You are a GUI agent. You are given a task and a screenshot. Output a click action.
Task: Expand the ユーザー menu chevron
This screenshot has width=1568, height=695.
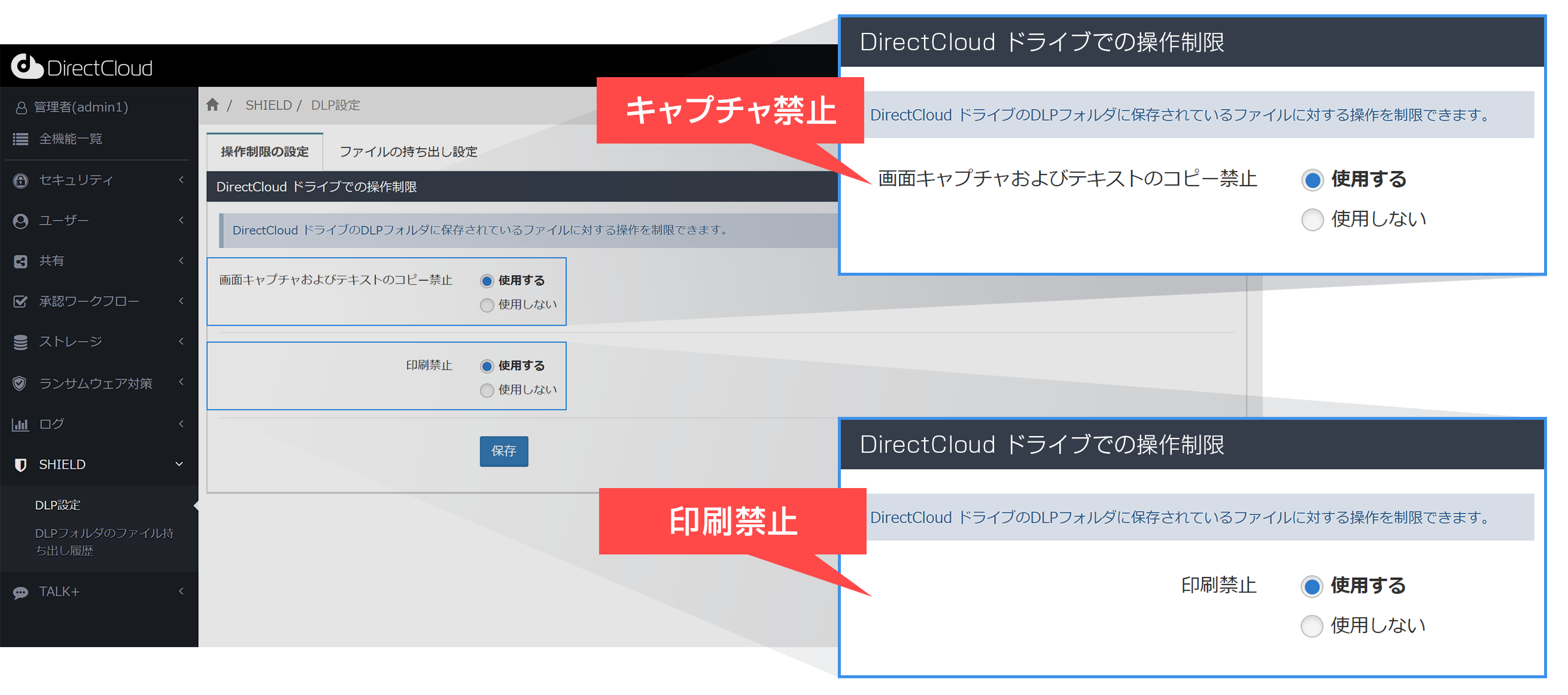point(181,220)
